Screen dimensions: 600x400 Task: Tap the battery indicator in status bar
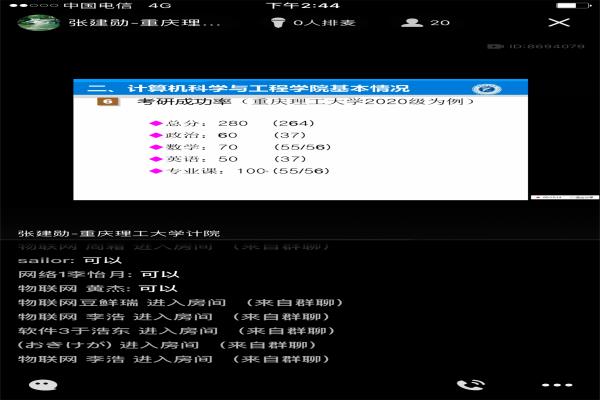point(572,5)
